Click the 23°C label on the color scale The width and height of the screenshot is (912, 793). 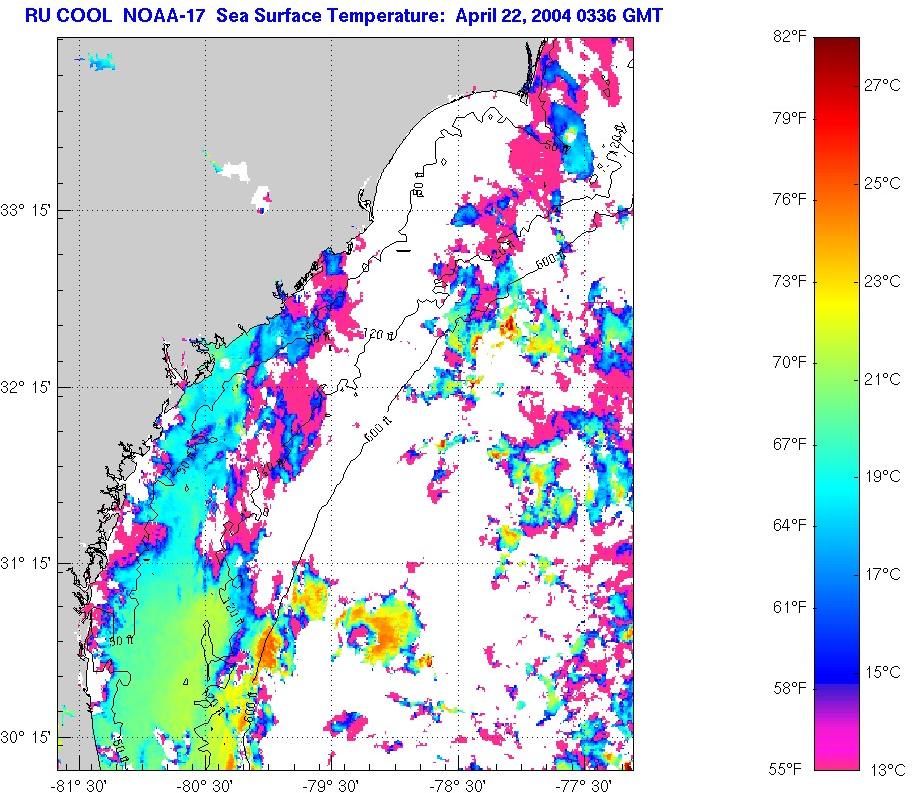point(882,282)
